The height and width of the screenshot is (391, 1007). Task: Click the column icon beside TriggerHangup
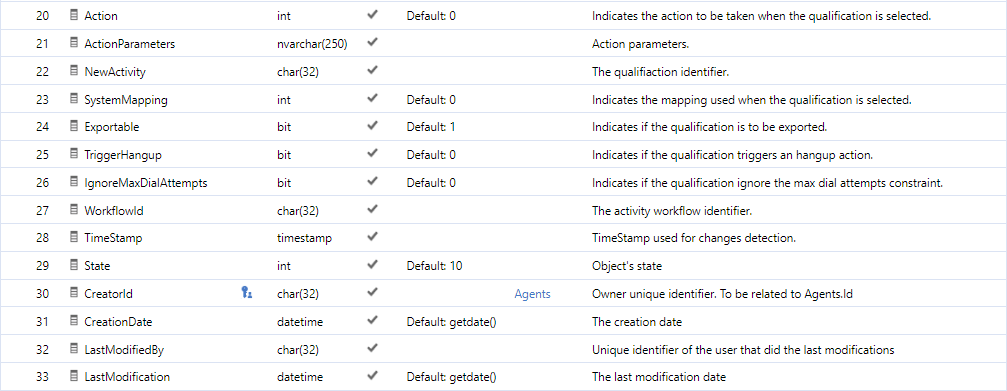74,155
